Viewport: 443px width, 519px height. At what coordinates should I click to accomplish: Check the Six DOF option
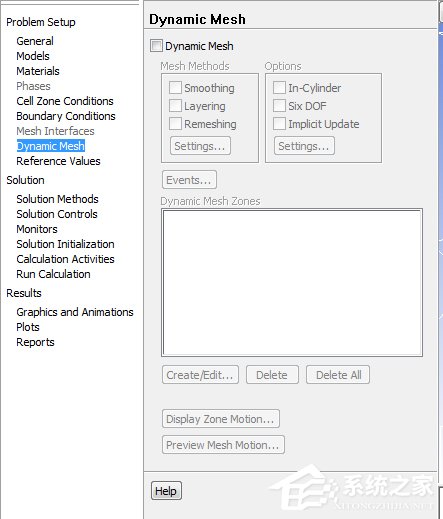pos(279,106)
